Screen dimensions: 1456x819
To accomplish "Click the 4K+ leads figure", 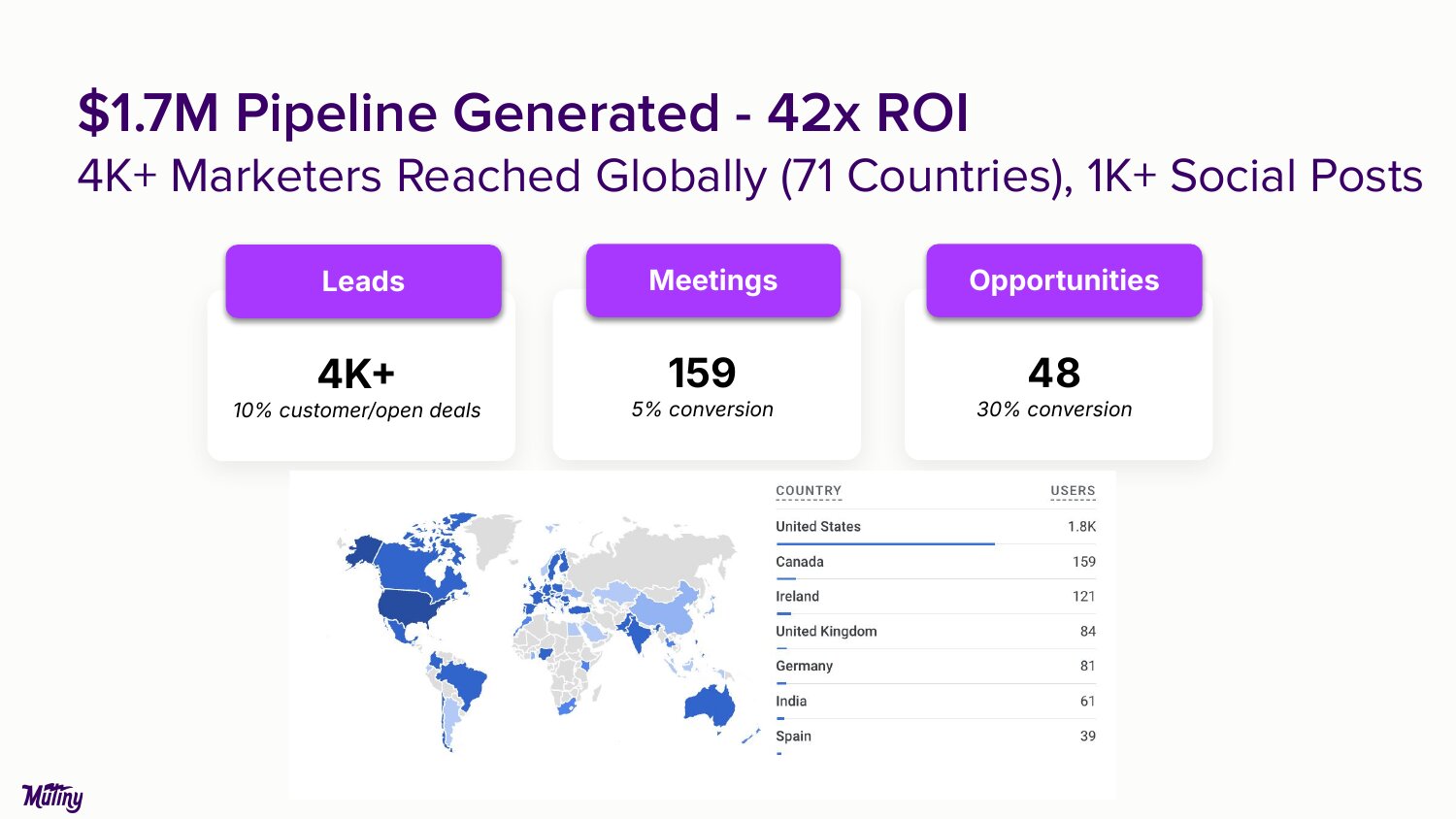I will coord(356,374).
